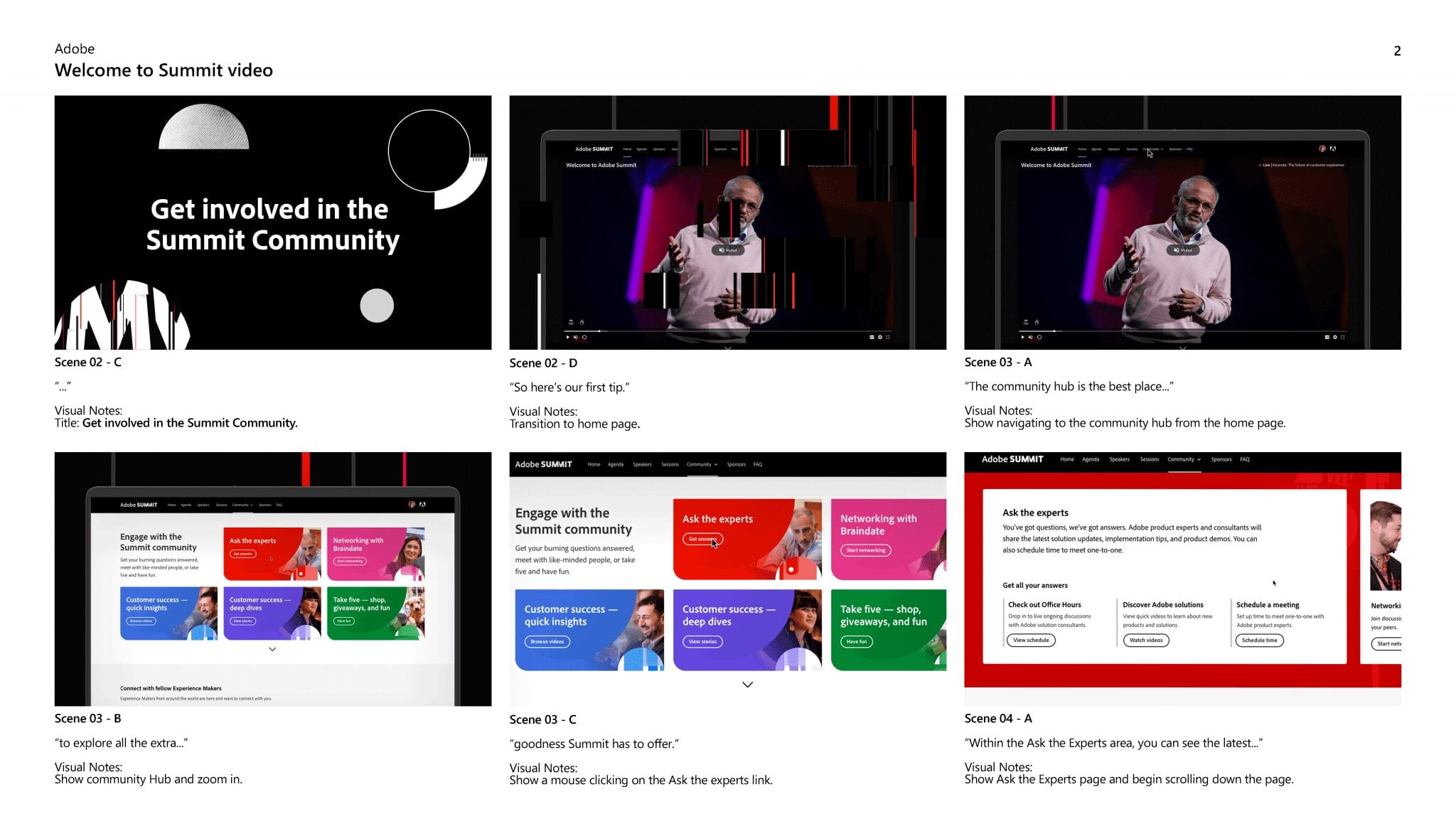Expand the Community dropdown in Scene 04-A
1456x819 pixels.
[x=1184, y=459]
